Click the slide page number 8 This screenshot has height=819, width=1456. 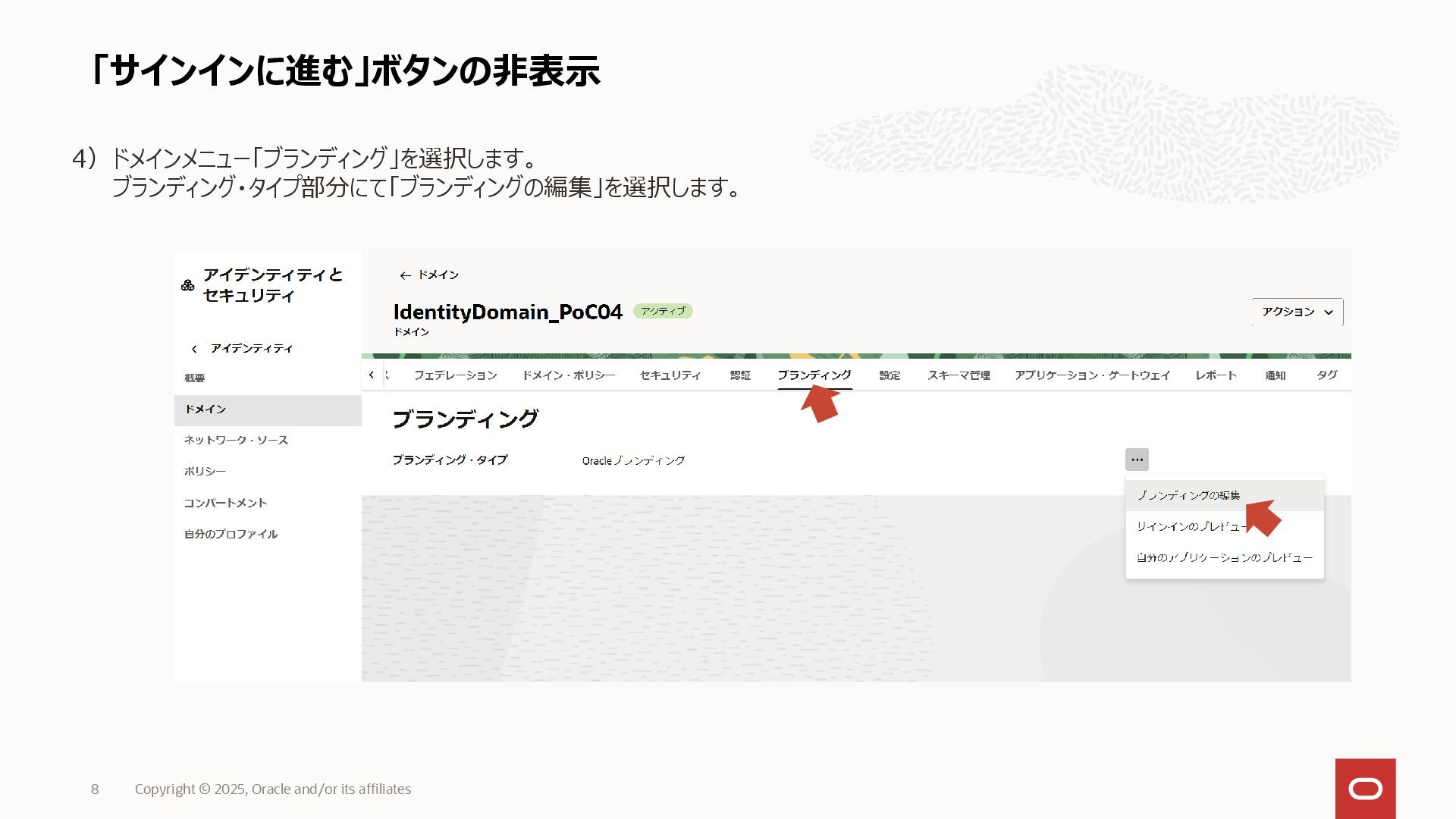pos(95,789)
